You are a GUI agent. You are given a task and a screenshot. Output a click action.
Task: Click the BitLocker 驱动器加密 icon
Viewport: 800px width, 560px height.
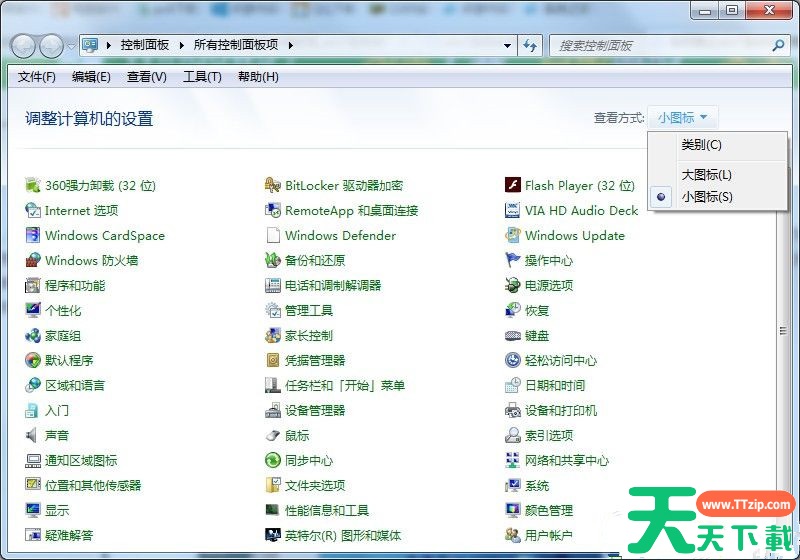click(273, 186)
